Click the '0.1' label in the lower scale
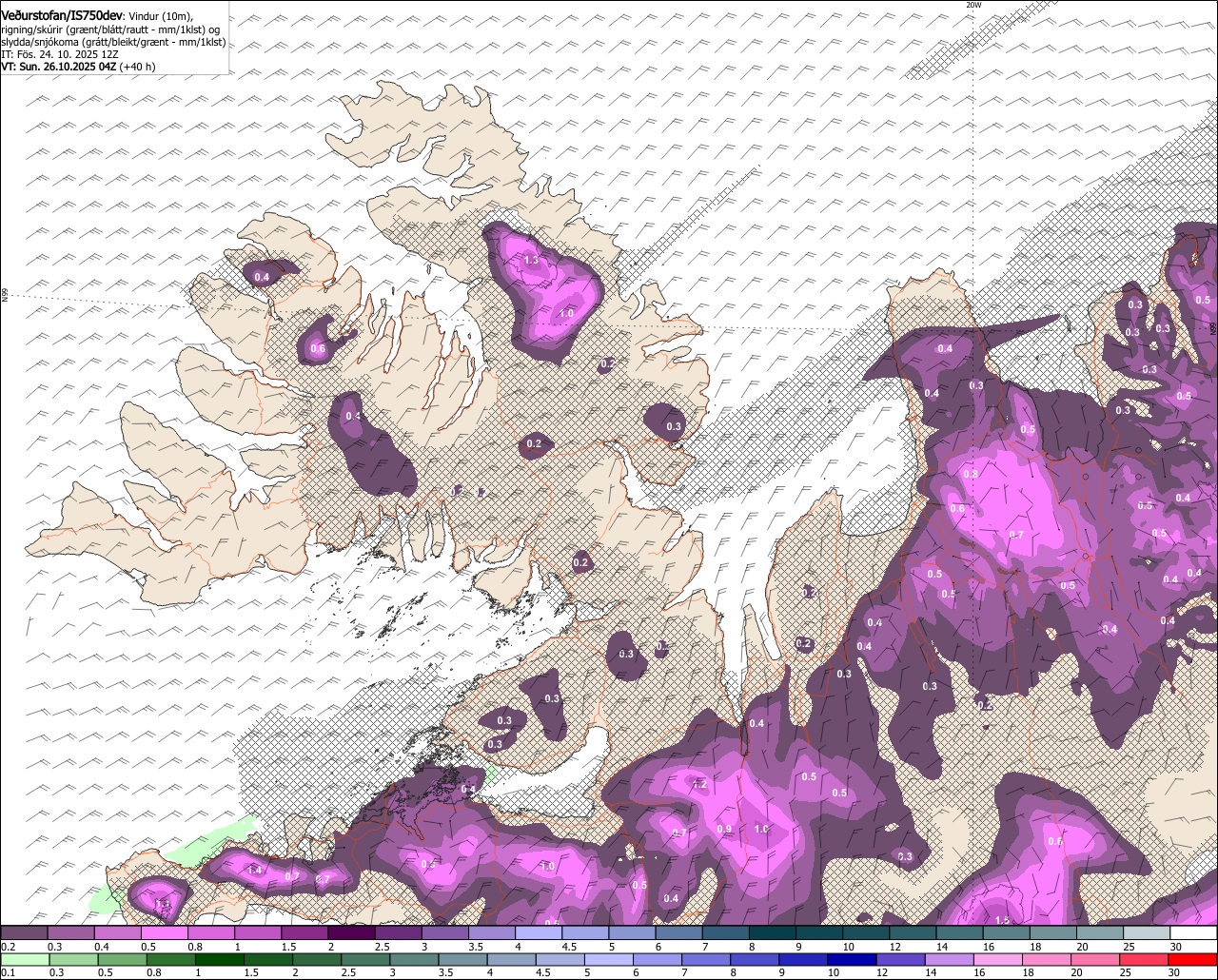Screen dimensions: 1218x980 click(x=8, y=973)
